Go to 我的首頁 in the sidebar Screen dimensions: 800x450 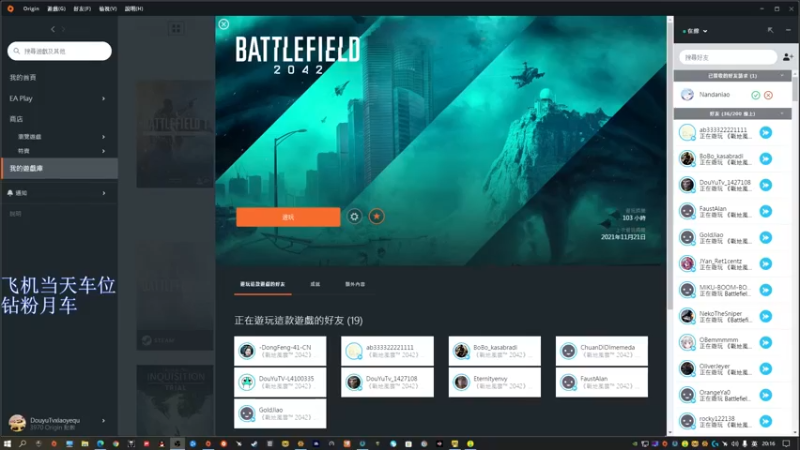(x=23, y=78)
